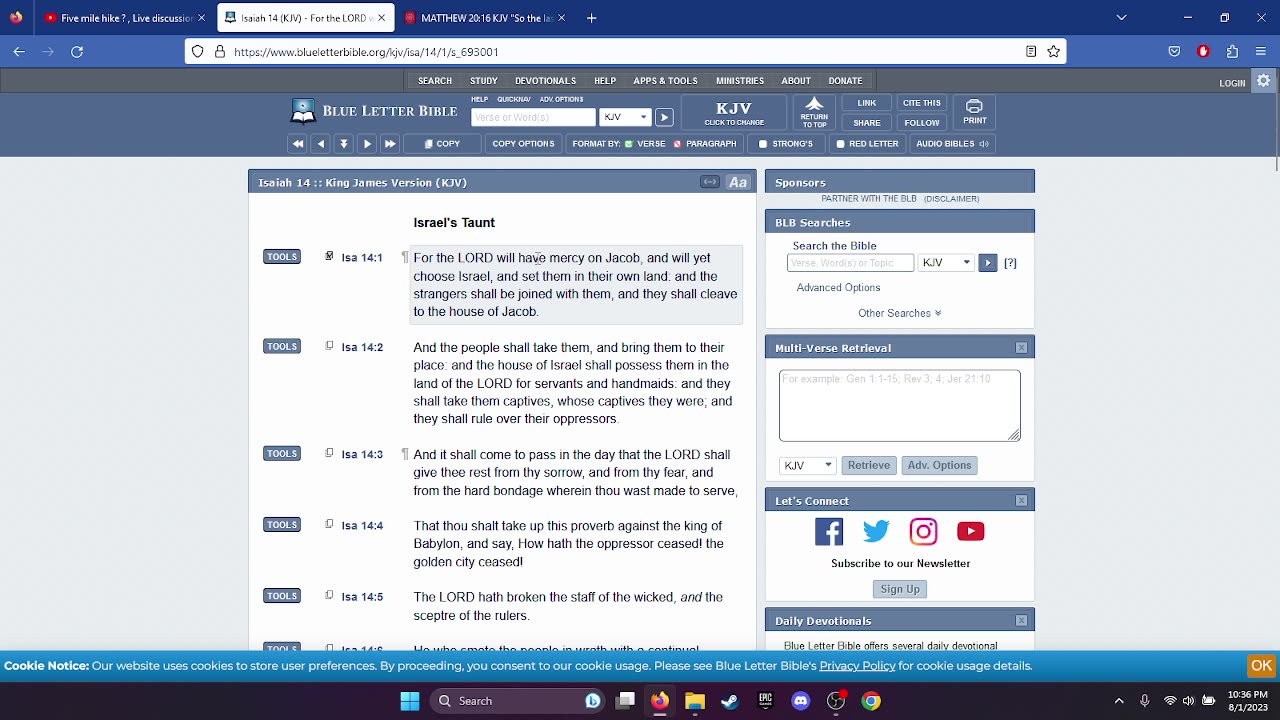Click the Blue Letter Bible logo
This screenshot has height=720, width=1280.
tap(374, 111)
